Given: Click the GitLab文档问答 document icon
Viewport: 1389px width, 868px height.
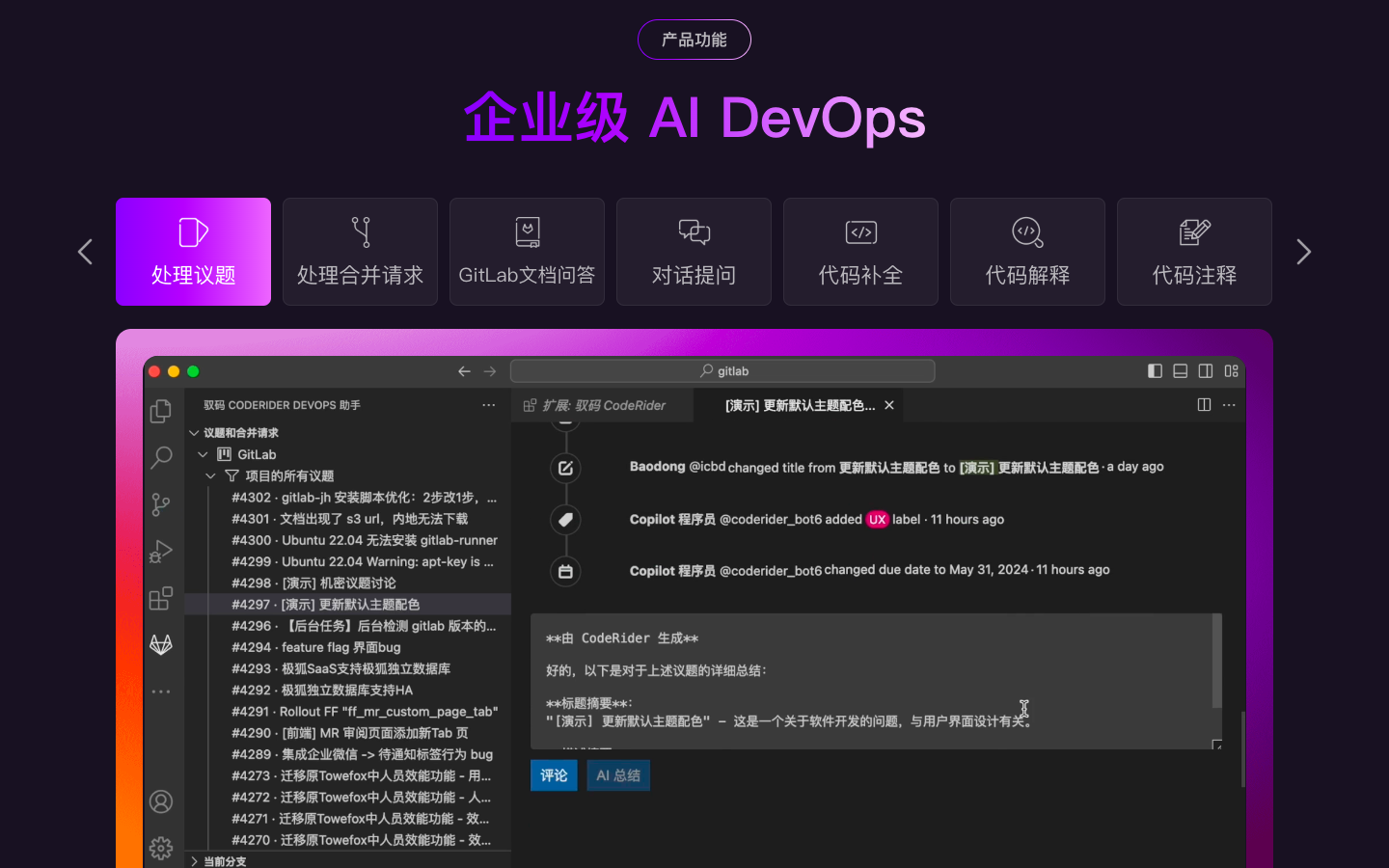Looking at the screenshot, I should click(x=528, y=232).
